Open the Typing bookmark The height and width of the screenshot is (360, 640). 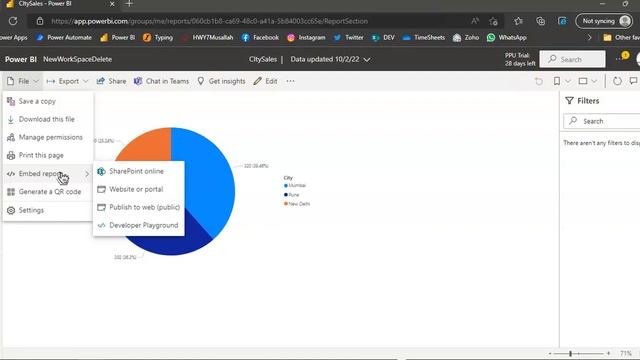(x=158, y=38)
